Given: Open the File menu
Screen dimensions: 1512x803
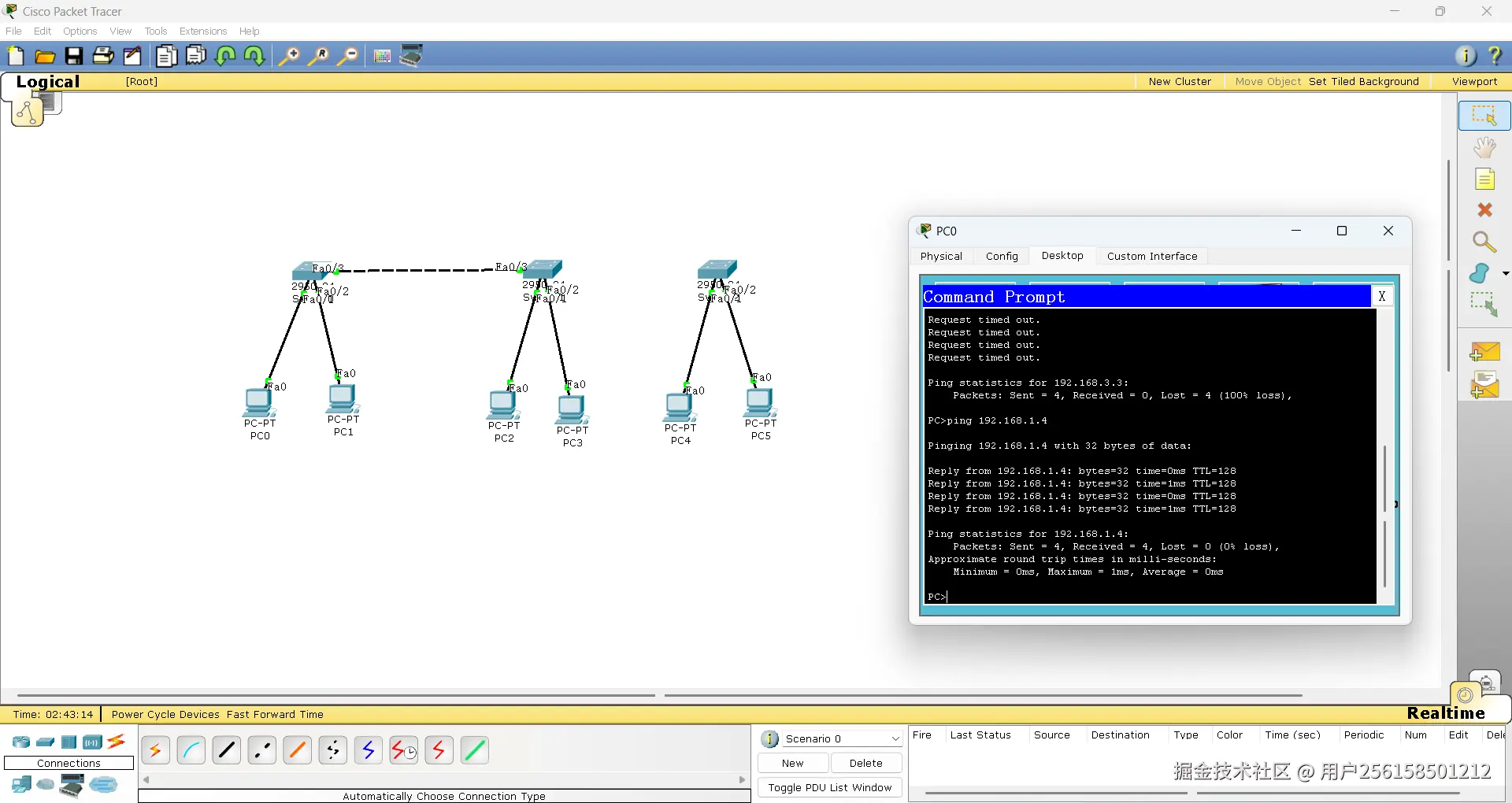Looking at the screenshot, I should 13,31.
